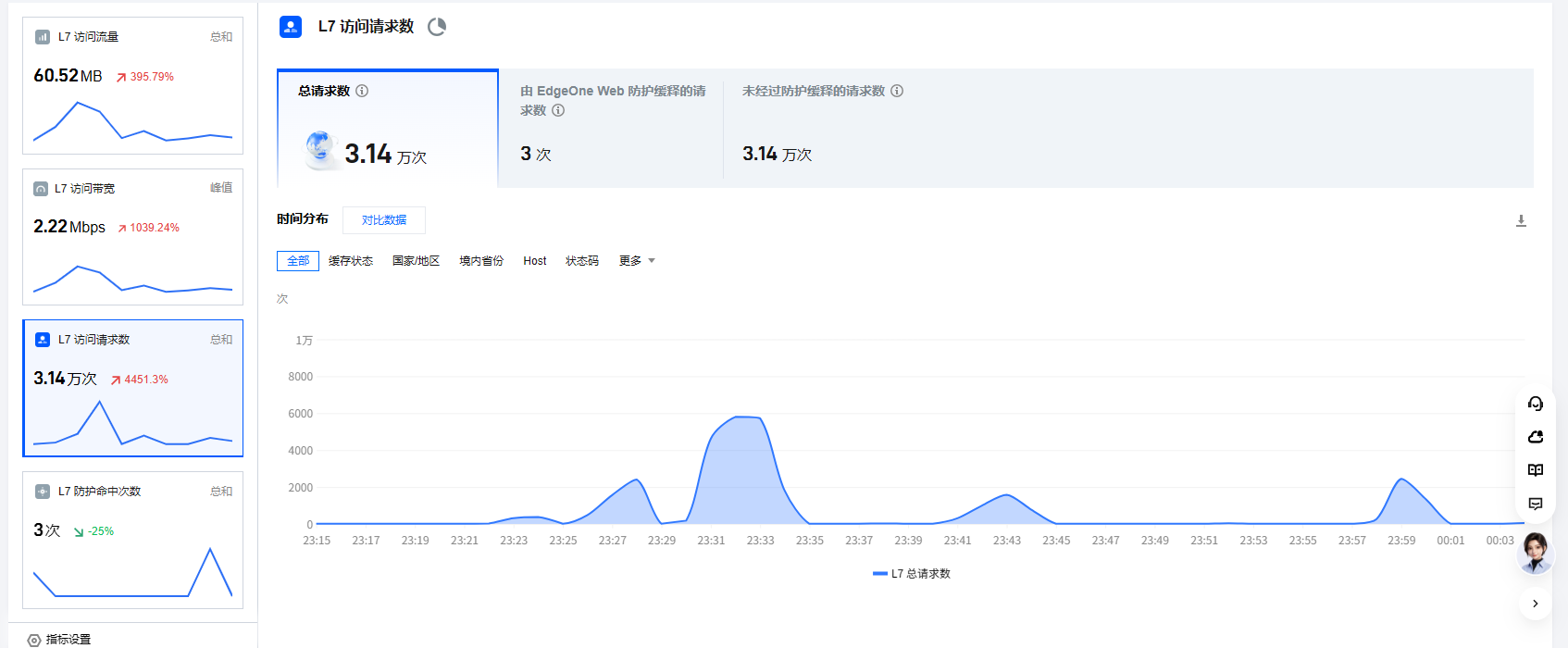Click the assistant avatar icon
The image size is (1568, 648).
[1536, 554]
